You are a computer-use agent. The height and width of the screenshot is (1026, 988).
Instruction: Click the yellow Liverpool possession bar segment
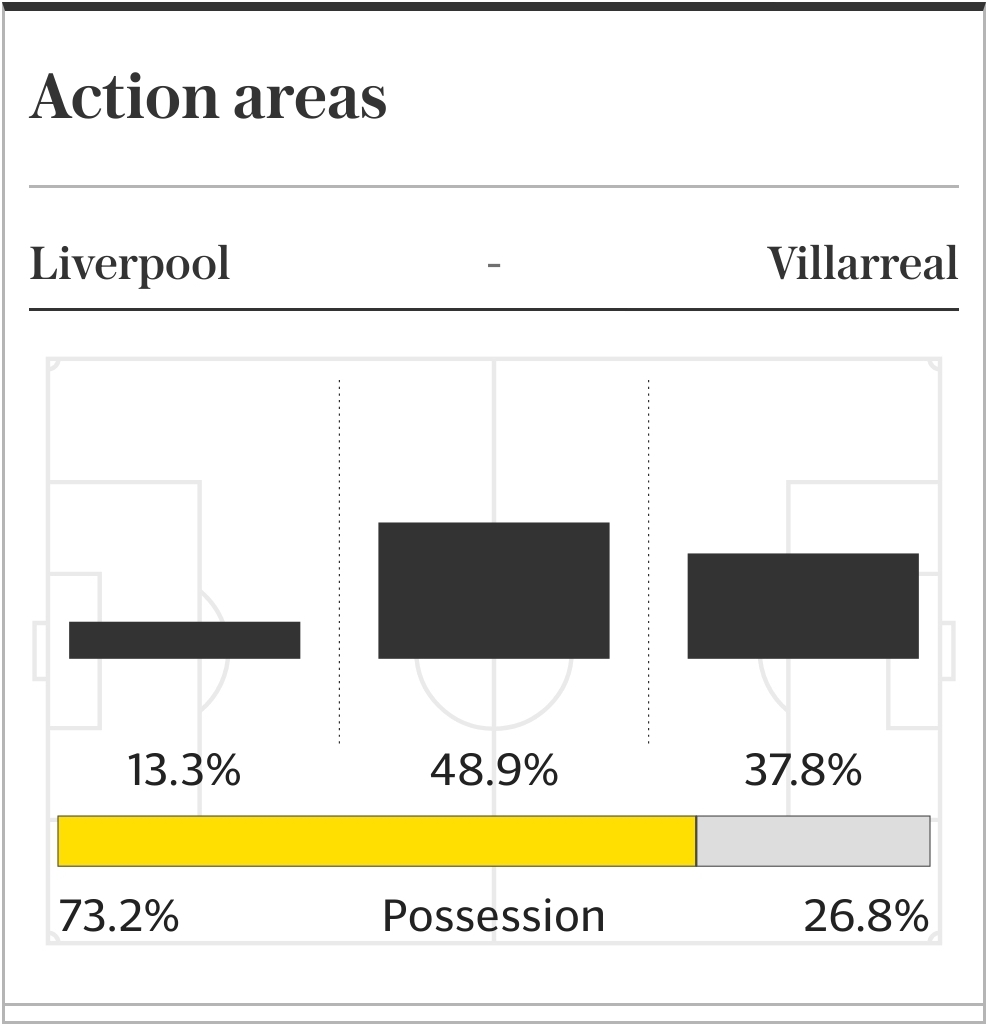click(376, 841)
